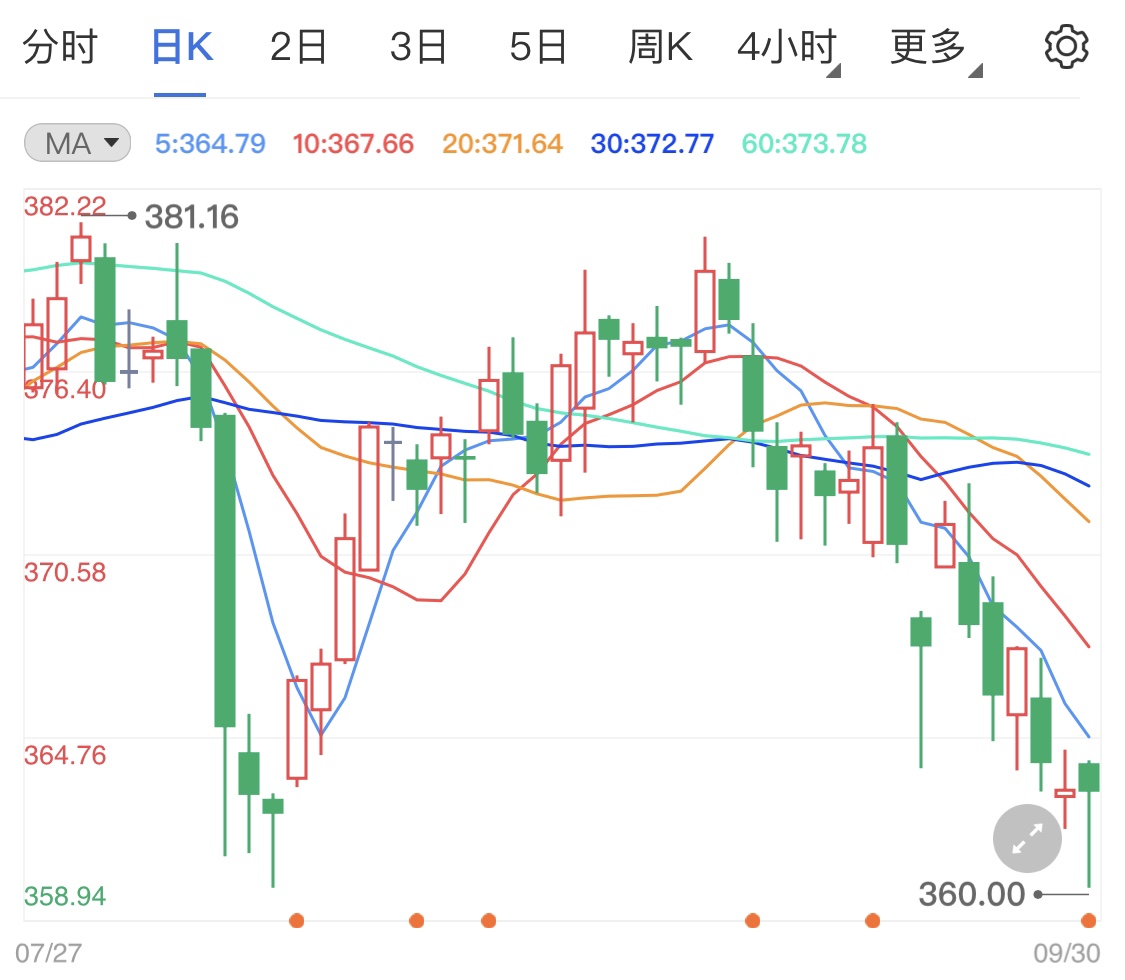
Task: Click the last orange marker below 09/30 candle
Action: click(x=1088, y=920)
